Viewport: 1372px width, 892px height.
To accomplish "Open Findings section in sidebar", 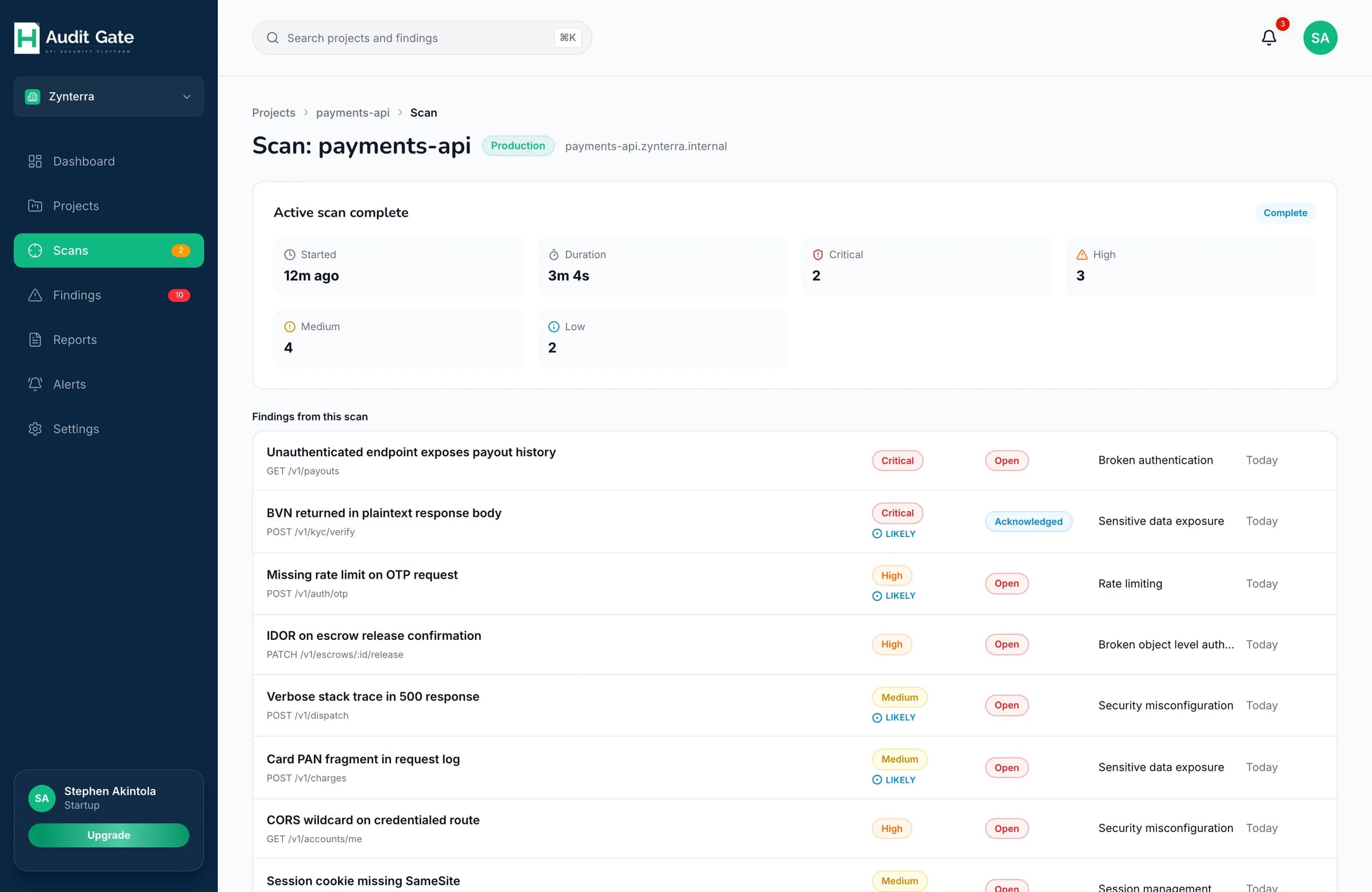I will (x=109, y=295).
